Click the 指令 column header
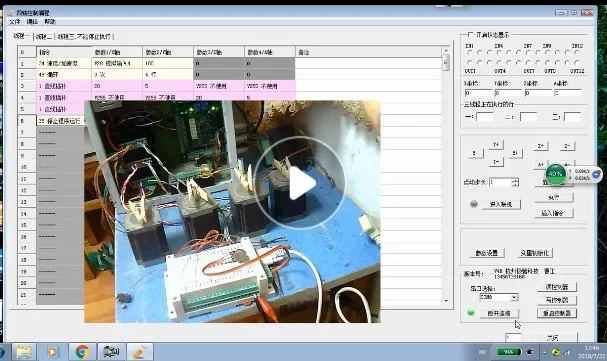 (x=64, y=52)
